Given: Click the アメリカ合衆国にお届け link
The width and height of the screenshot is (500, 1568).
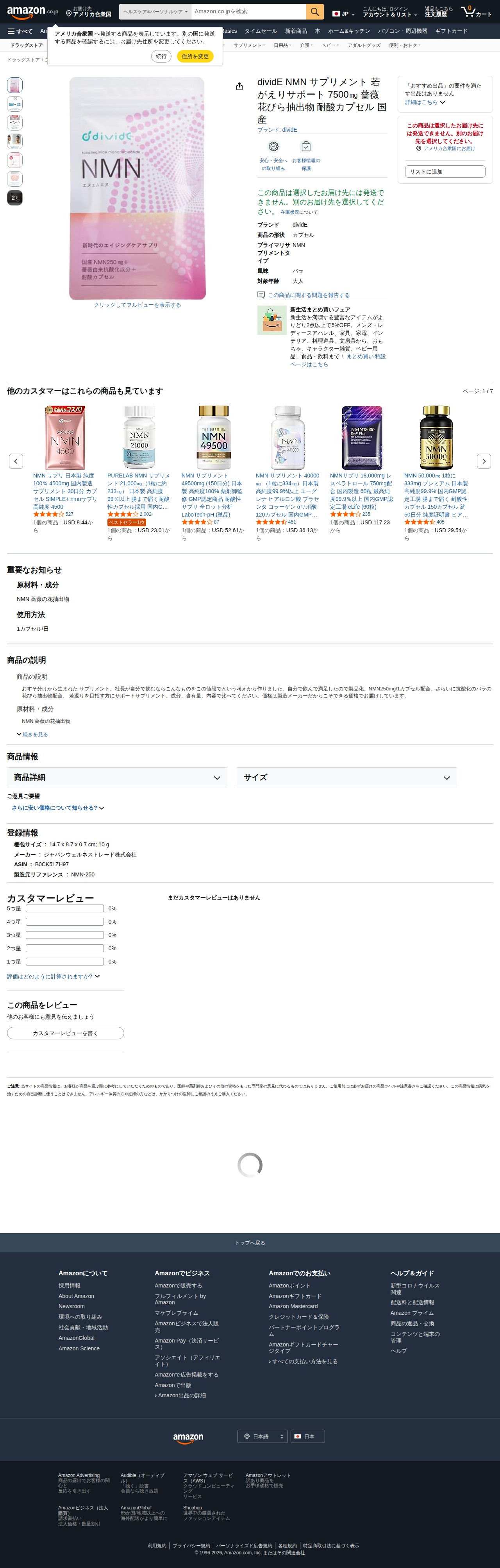Looking at the screenshot, I should pos(449,148).
